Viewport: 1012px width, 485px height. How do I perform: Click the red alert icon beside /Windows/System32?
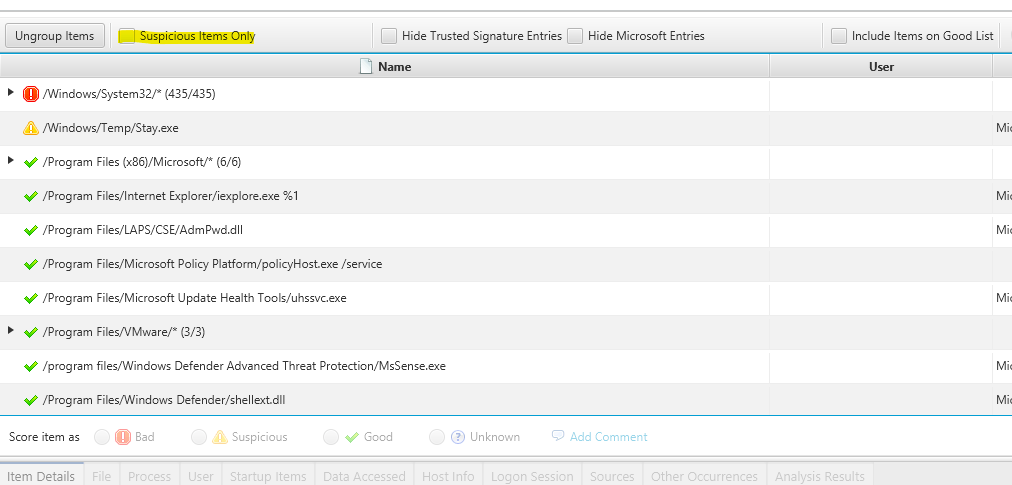point(31,94)
